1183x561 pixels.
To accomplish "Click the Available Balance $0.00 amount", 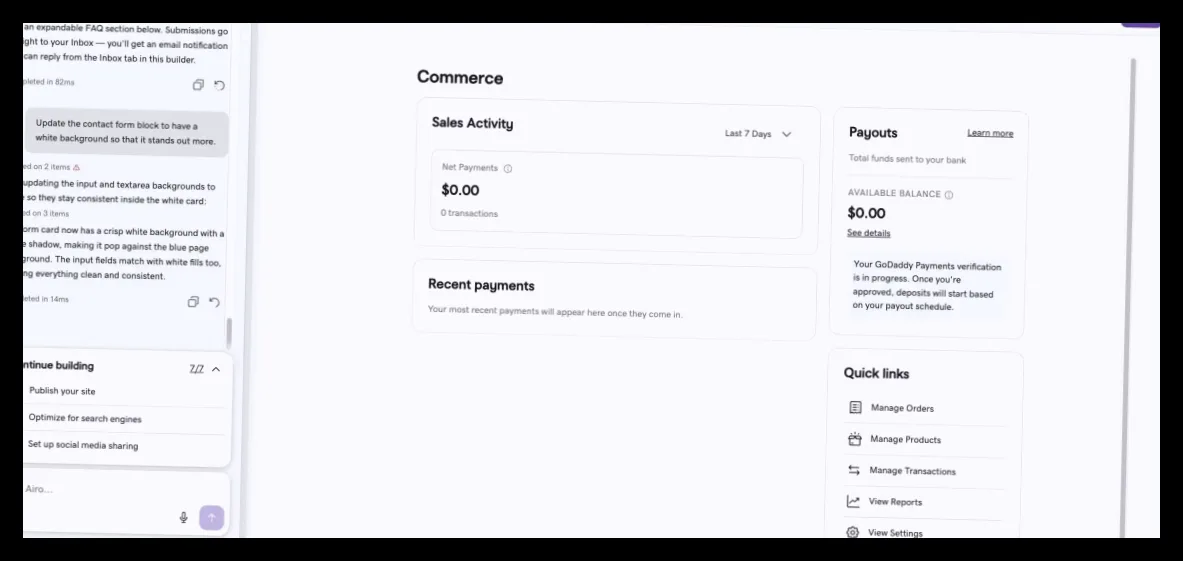I will click(866, 213).
